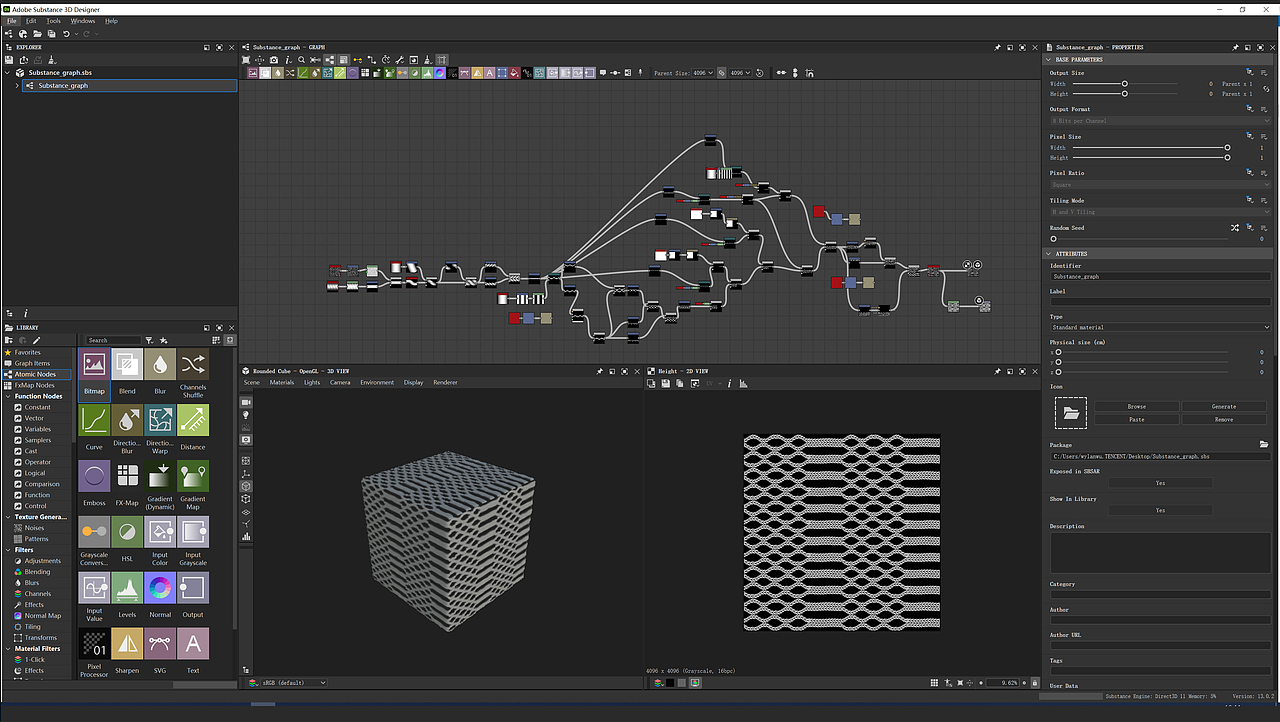
Task: Toggle Show In Library Yes button
Action: click(1160, 510)
